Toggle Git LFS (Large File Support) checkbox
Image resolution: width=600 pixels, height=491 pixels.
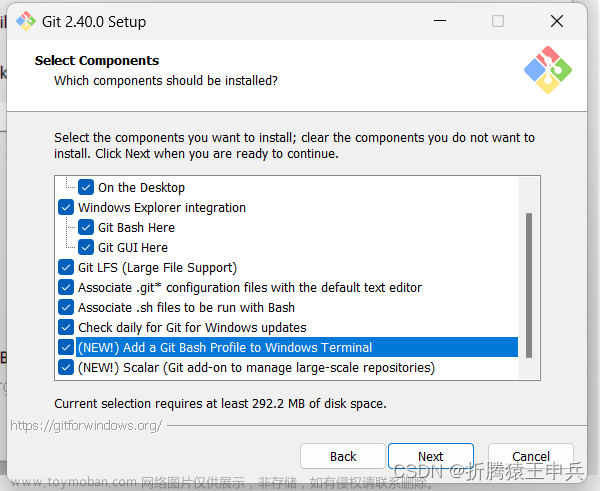coord(66,267)
